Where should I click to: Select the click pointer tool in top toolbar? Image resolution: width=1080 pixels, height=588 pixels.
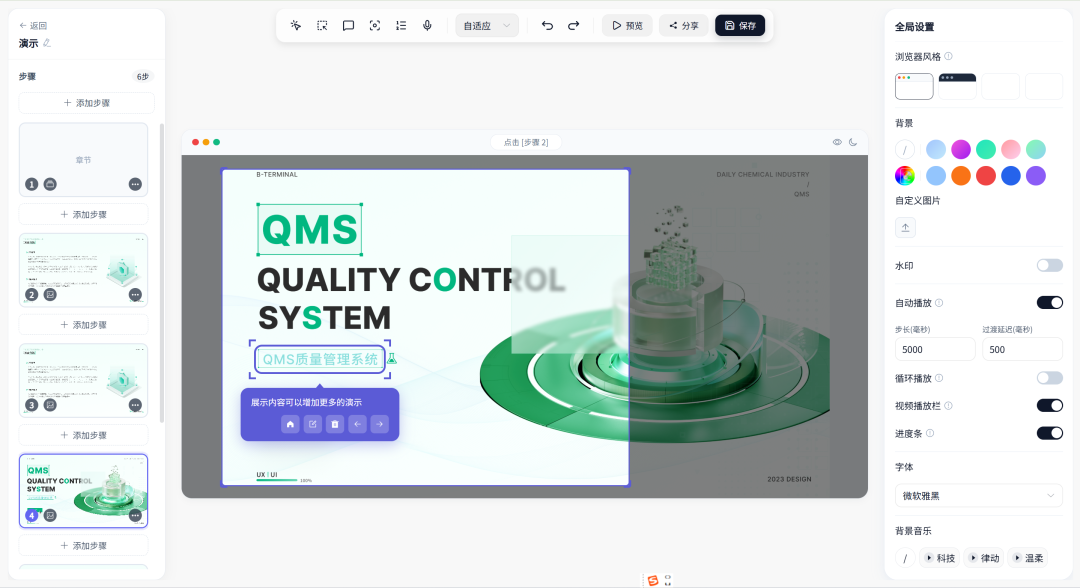coord(295,25)
